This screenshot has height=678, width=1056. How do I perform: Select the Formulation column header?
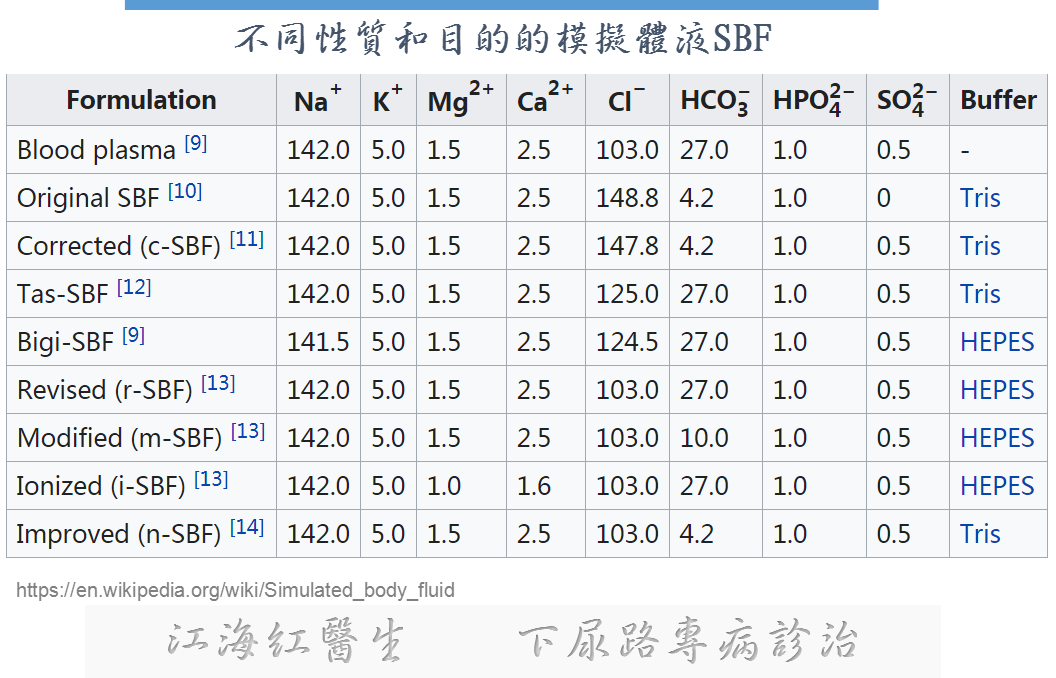141,100
